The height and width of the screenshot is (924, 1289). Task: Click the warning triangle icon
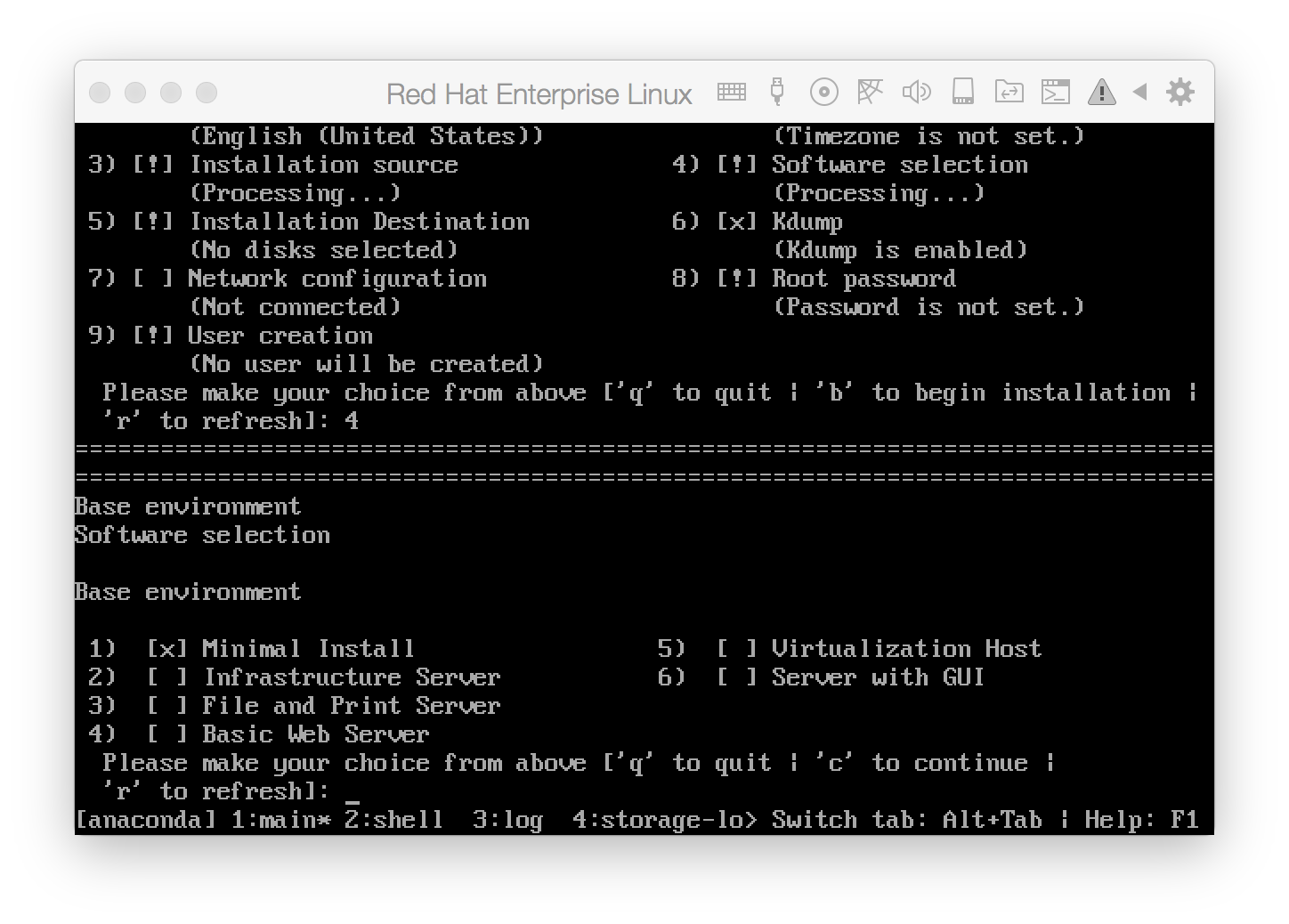click(1101, 92)
